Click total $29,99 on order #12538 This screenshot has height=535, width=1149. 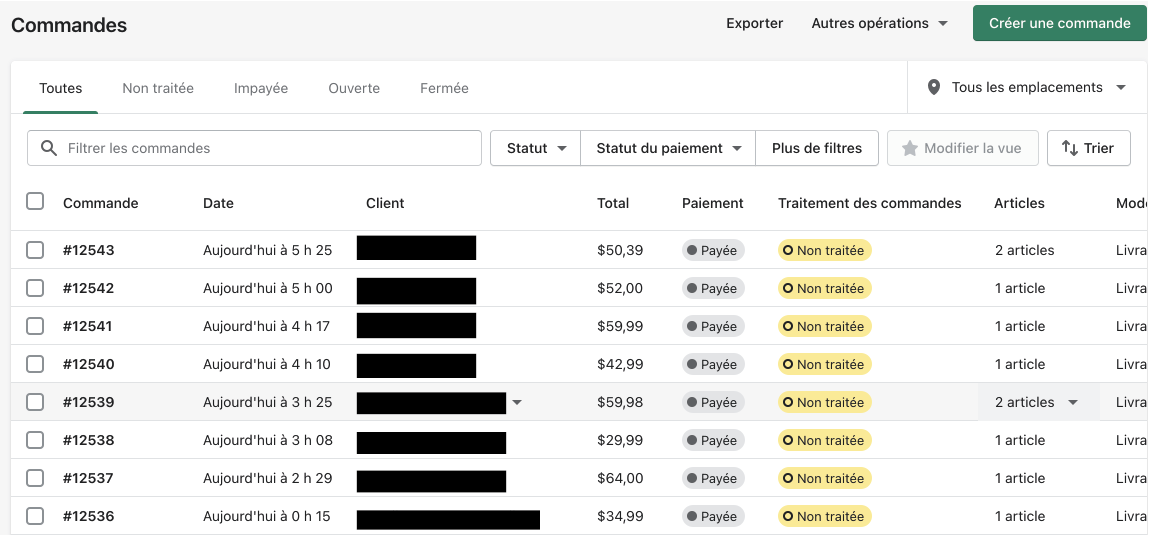[620, 440]
